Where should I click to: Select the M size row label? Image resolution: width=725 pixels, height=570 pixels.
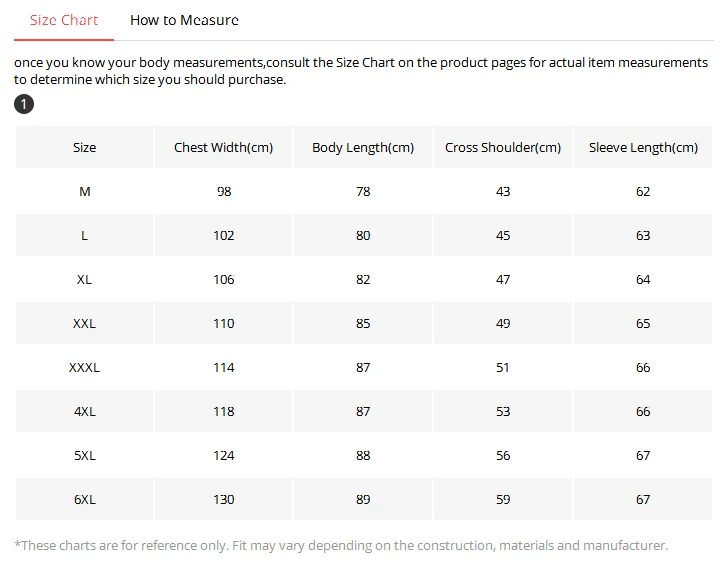click(85, 191)
